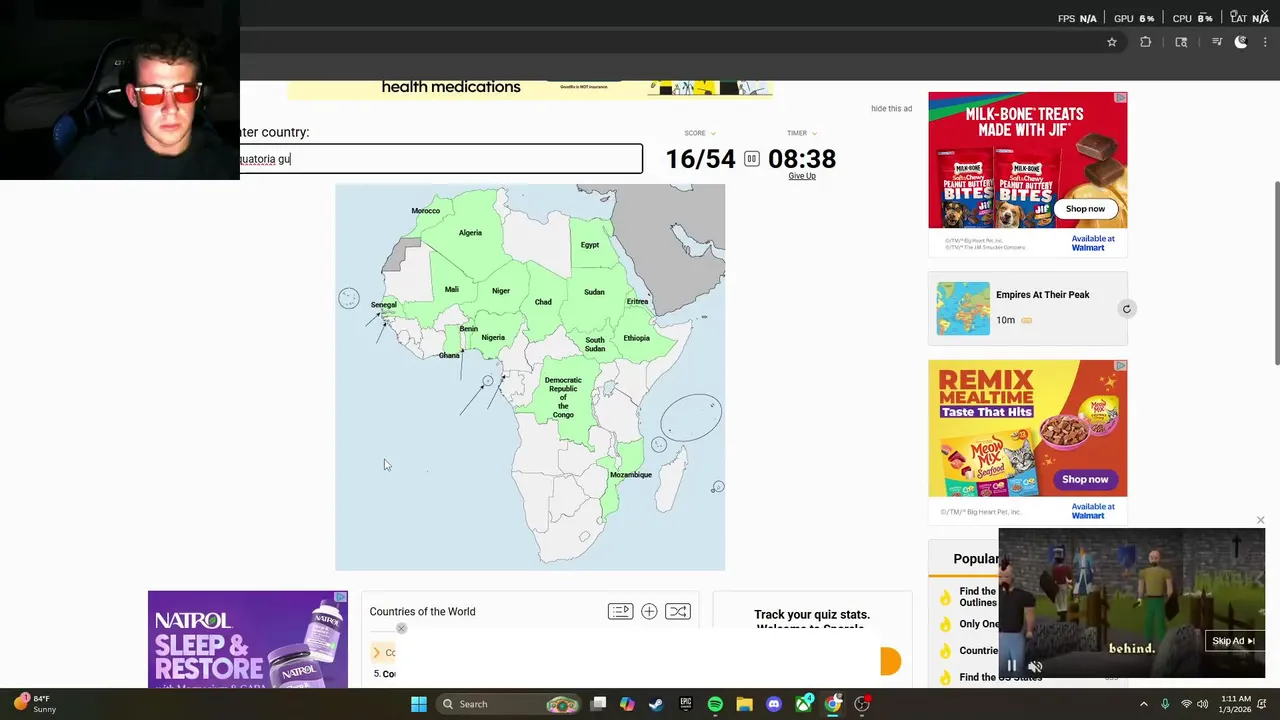Pause the quiz timer
Viewport: 1280px width, 720px height.
point(752,159)
